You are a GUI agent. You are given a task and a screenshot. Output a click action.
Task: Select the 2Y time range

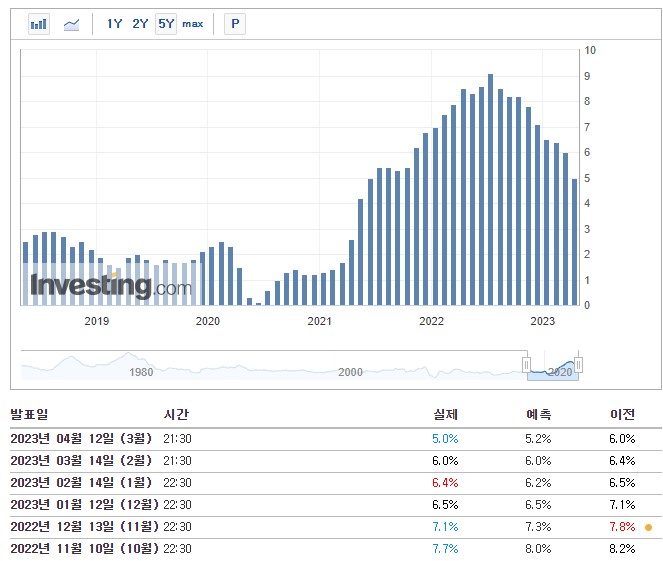pos(140,24)
